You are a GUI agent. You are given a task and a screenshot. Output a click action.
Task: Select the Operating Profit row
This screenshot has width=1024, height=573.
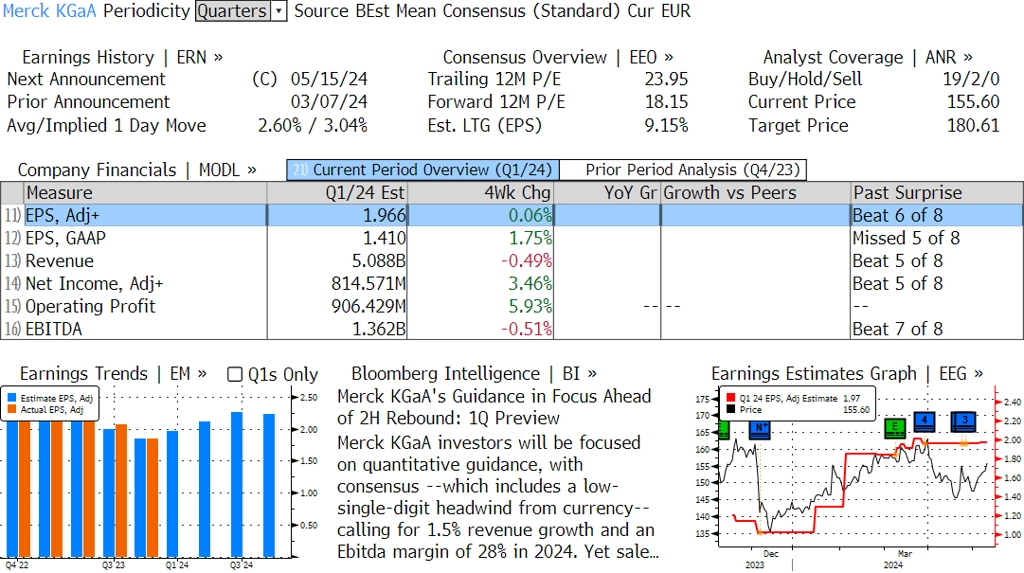tap(512, 306)
